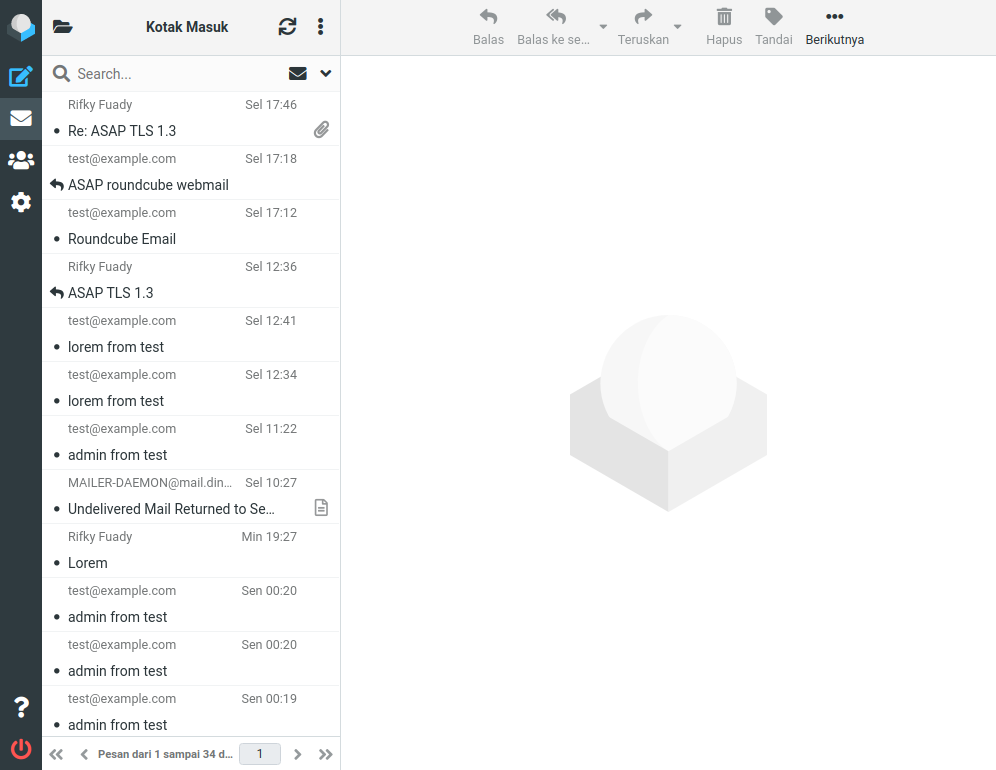
Task: Click the Tandai tag button
Action: (x=773, y=27)
